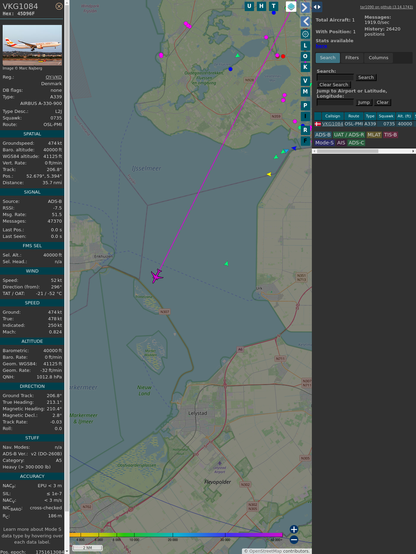416x554 pixels.
Task: Click the map layers selector icon
Action: click(x=291, y=6)
